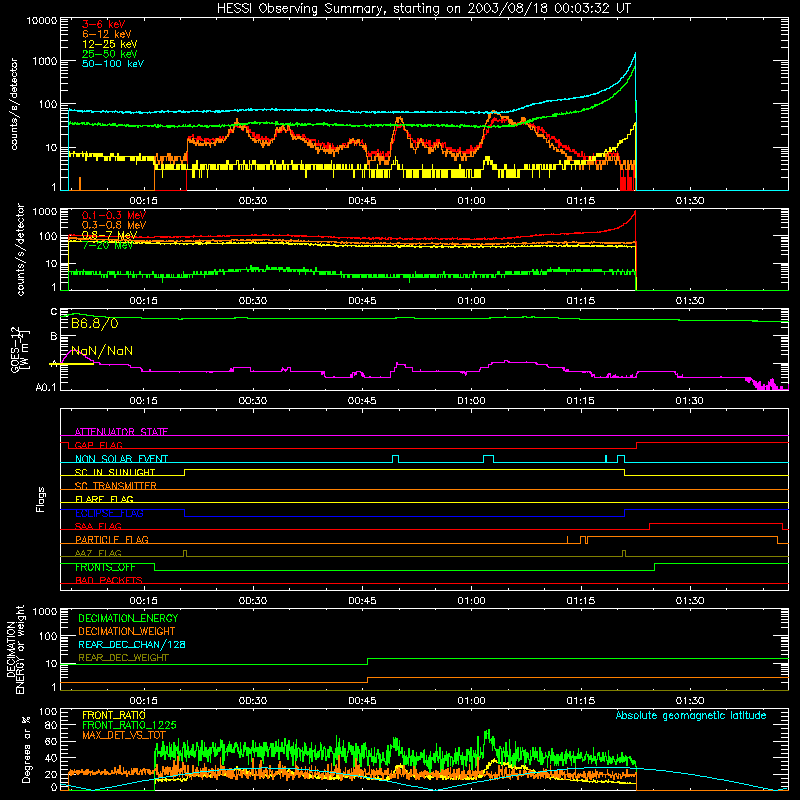Click the FRONT_RATIO legend label

(x=114, y=715)
